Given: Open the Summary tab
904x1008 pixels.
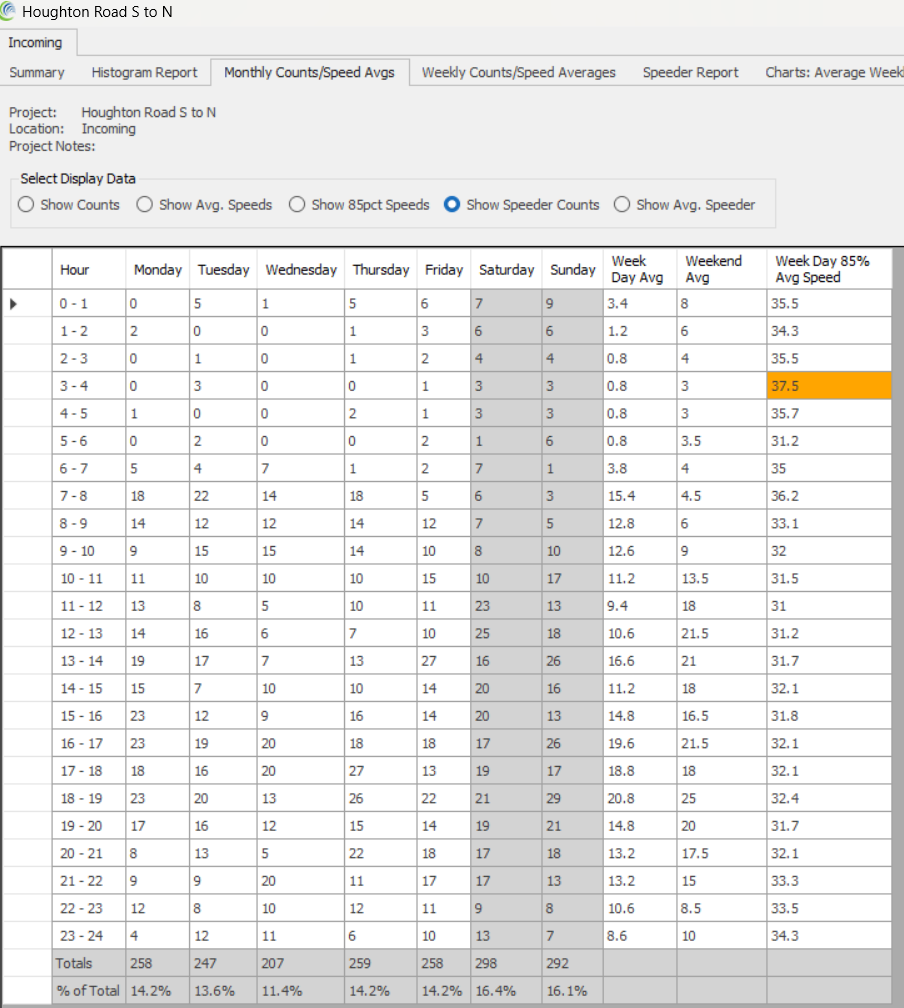Looking at the screenshot, I should tap(37, 72).
